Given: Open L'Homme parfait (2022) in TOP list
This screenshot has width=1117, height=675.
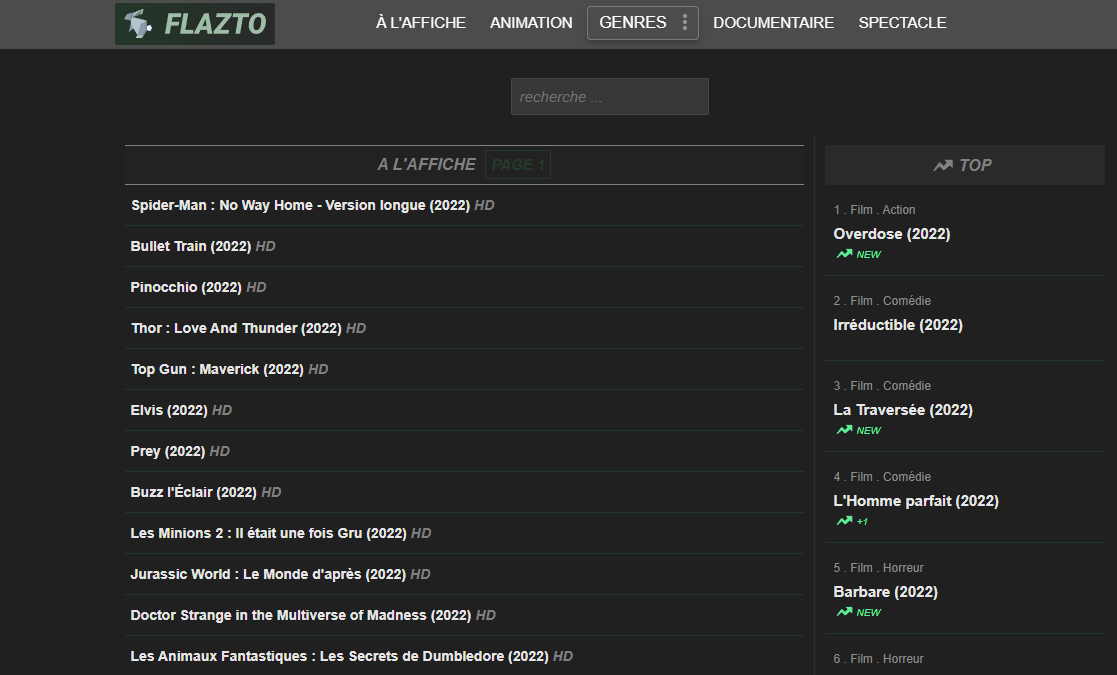Looking at the screenshot, I should 915,501.
